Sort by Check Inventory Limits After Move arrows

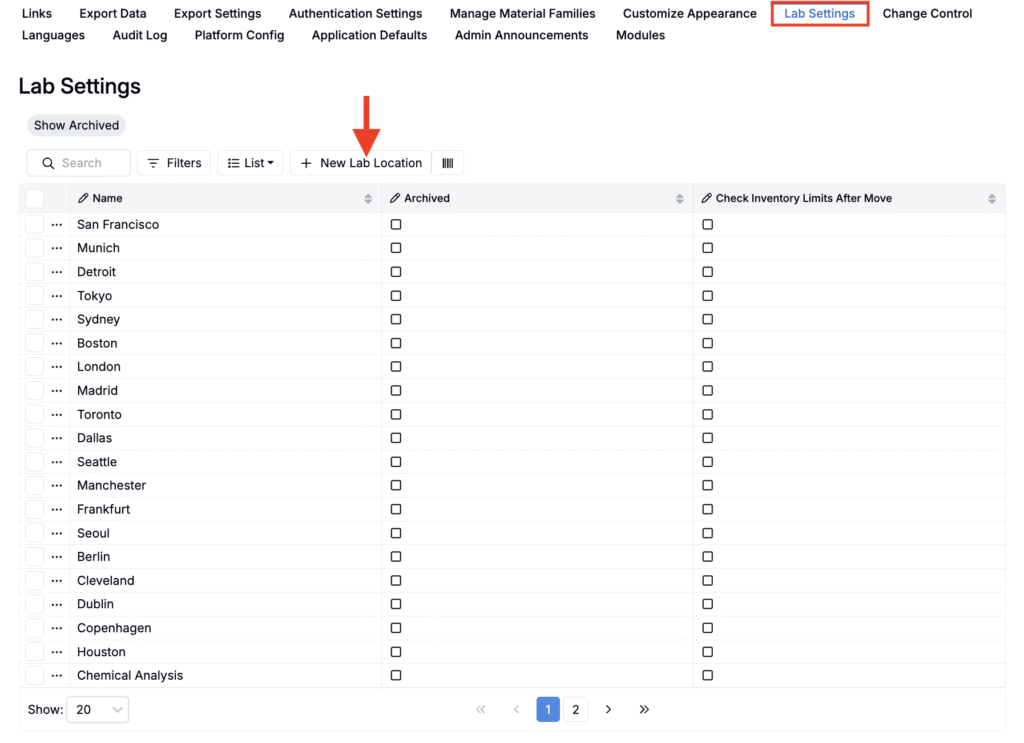(x=991, y=199)
